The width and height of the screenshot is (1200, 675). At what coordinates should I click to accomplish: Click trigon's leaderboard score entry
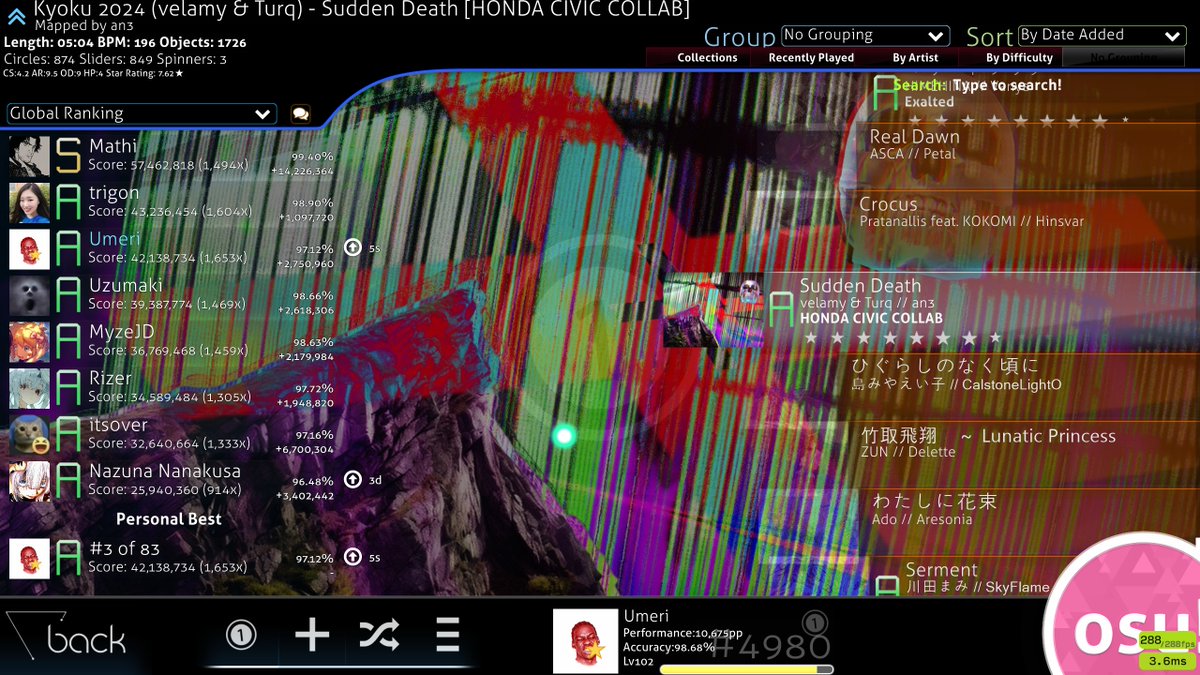click(172, 203)
